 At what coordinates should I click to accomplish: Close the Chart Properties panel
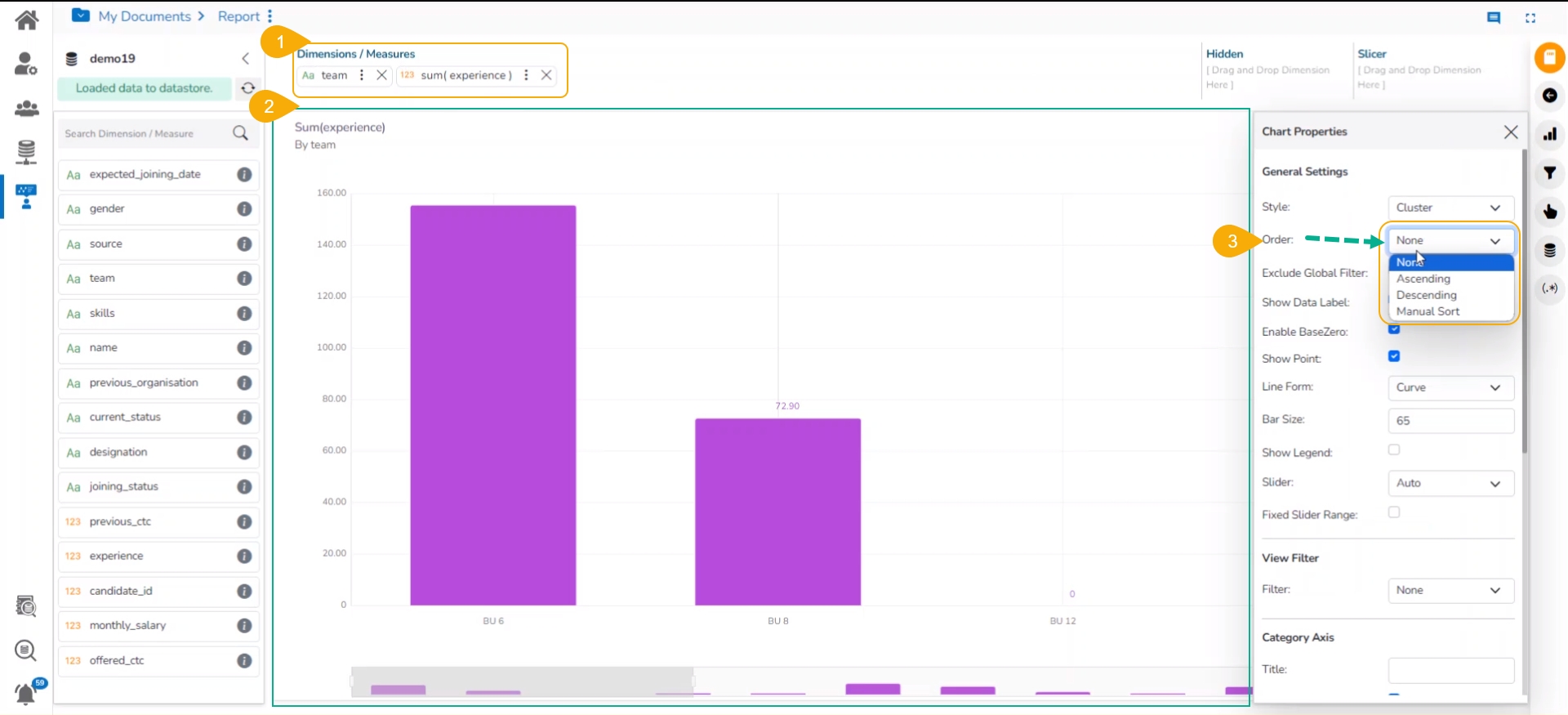(1511, 132)
